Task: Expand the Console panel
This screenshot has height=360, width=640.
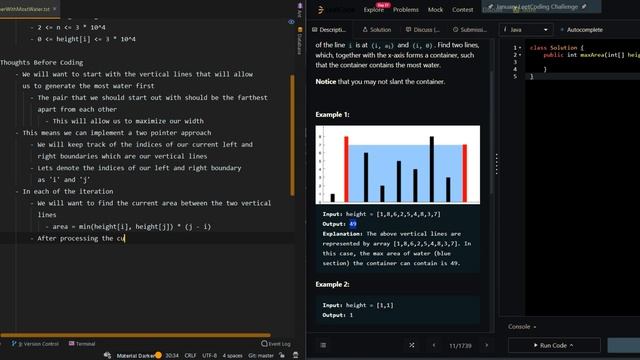Action: 522,327
